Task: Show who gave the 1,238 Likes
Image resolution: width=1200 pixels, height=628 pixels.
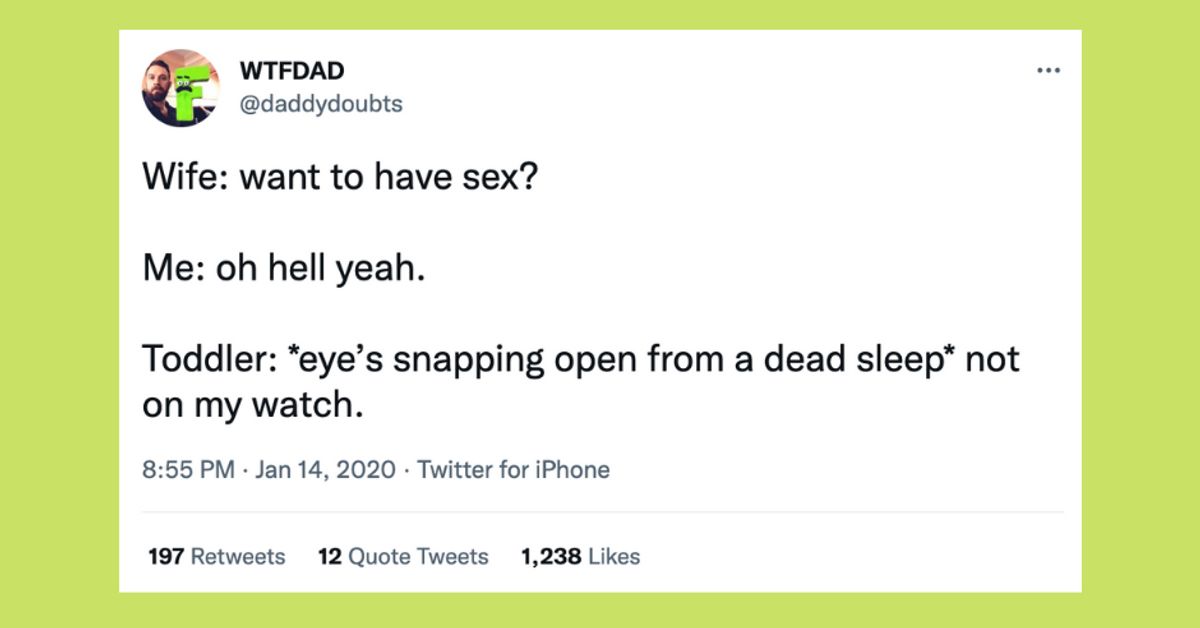Action: tap(580, 556)
